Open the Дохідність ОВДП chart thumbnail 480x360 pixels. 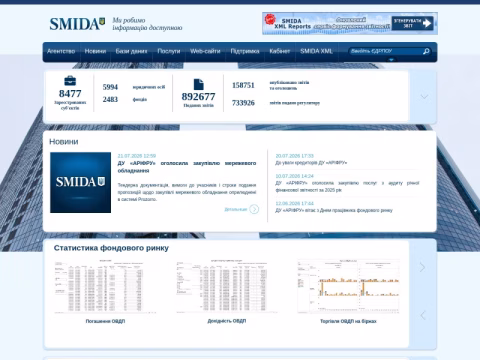[227, 287]
